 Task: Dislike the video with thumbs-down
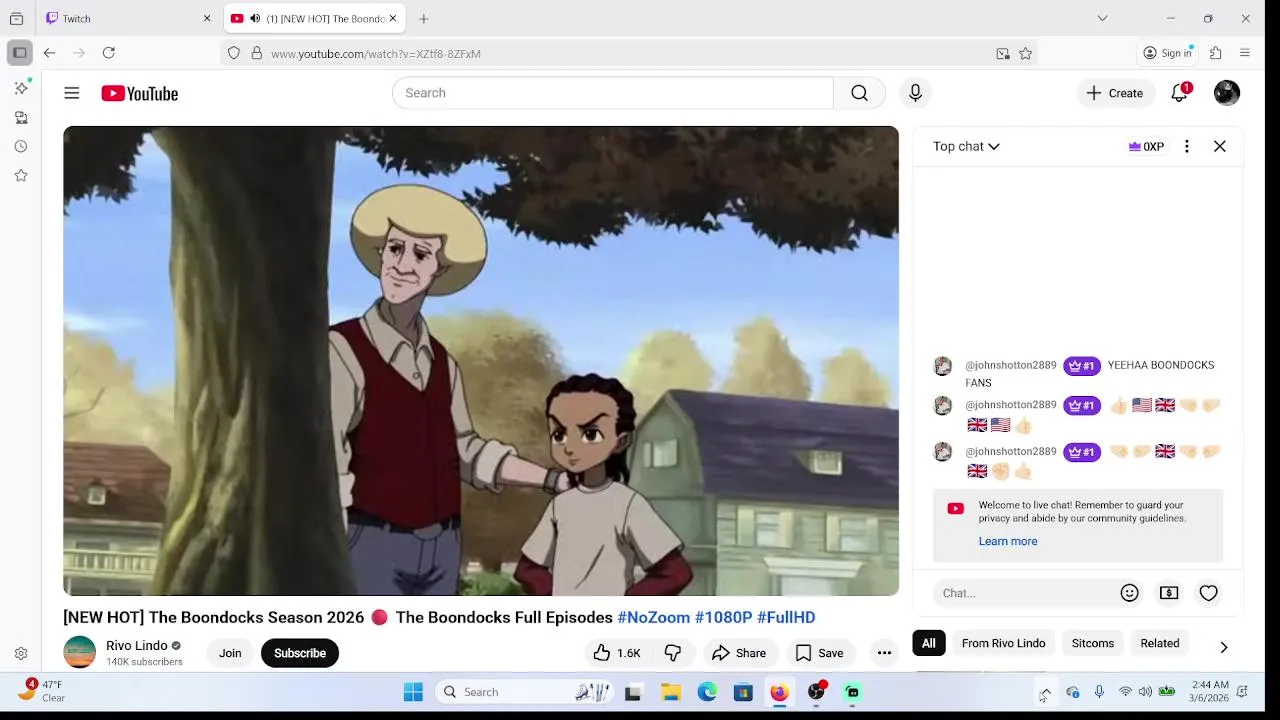pos(673,653)
